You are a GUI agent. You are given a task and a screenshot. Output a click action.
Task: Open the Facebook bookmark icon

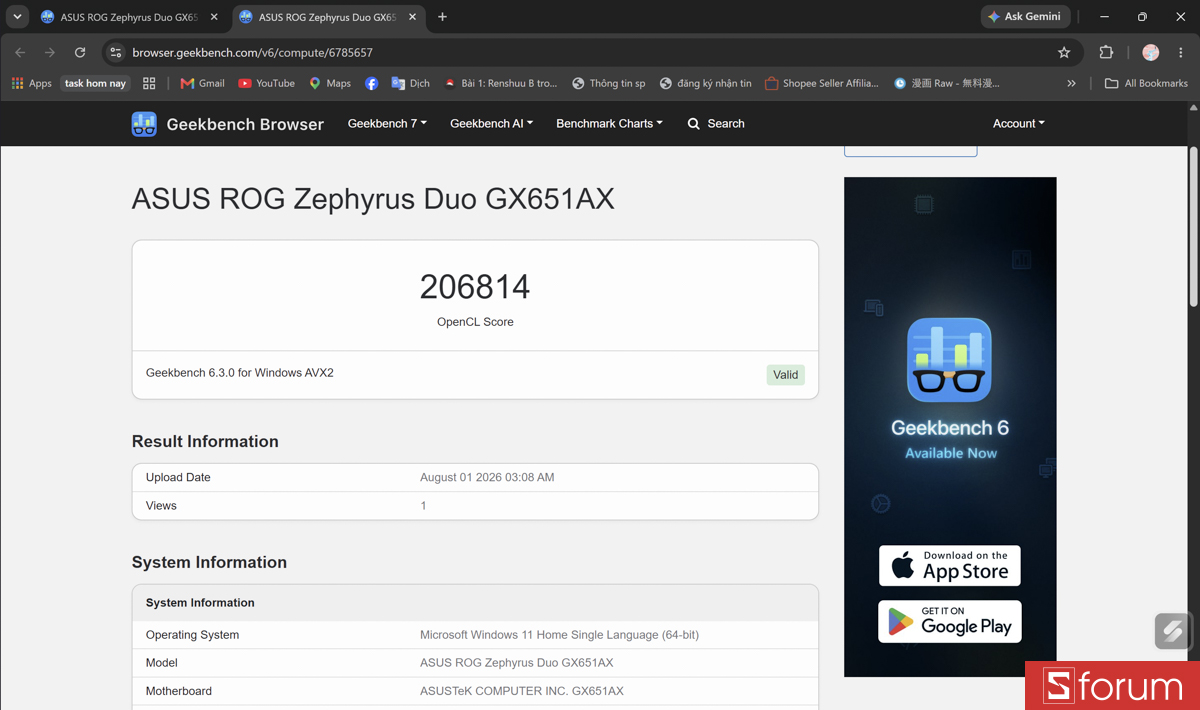[371, 83]
